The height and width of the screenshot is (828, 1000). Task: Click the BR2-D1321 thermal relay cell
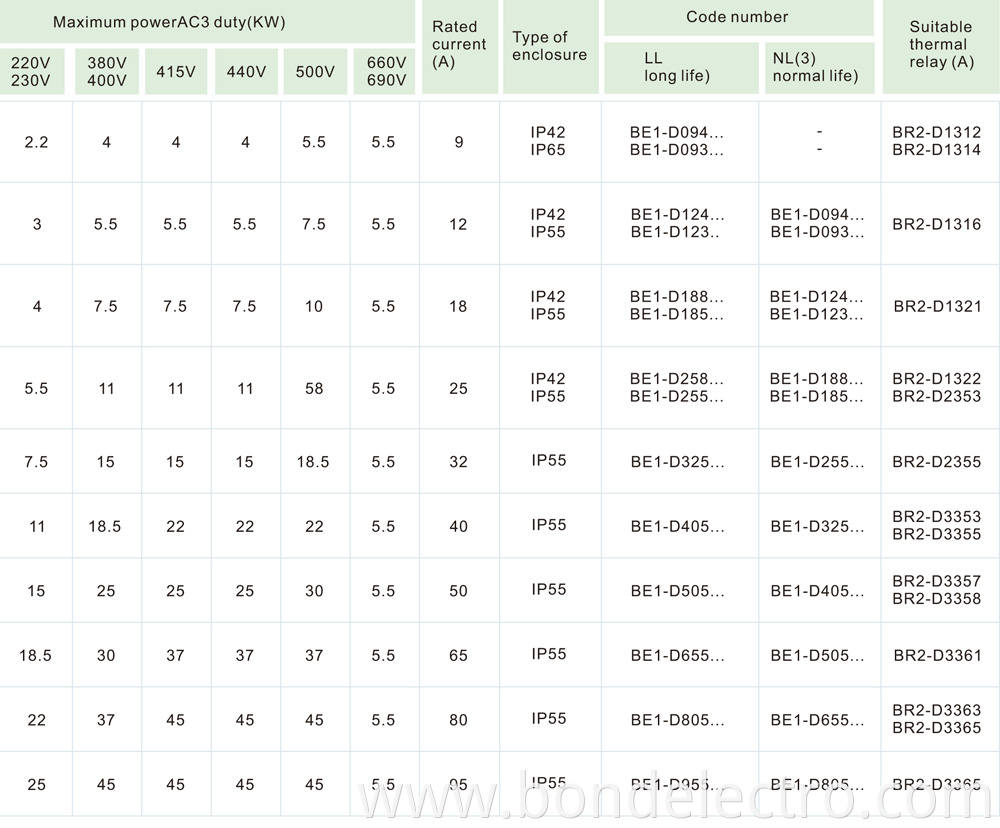pos(937,306)
